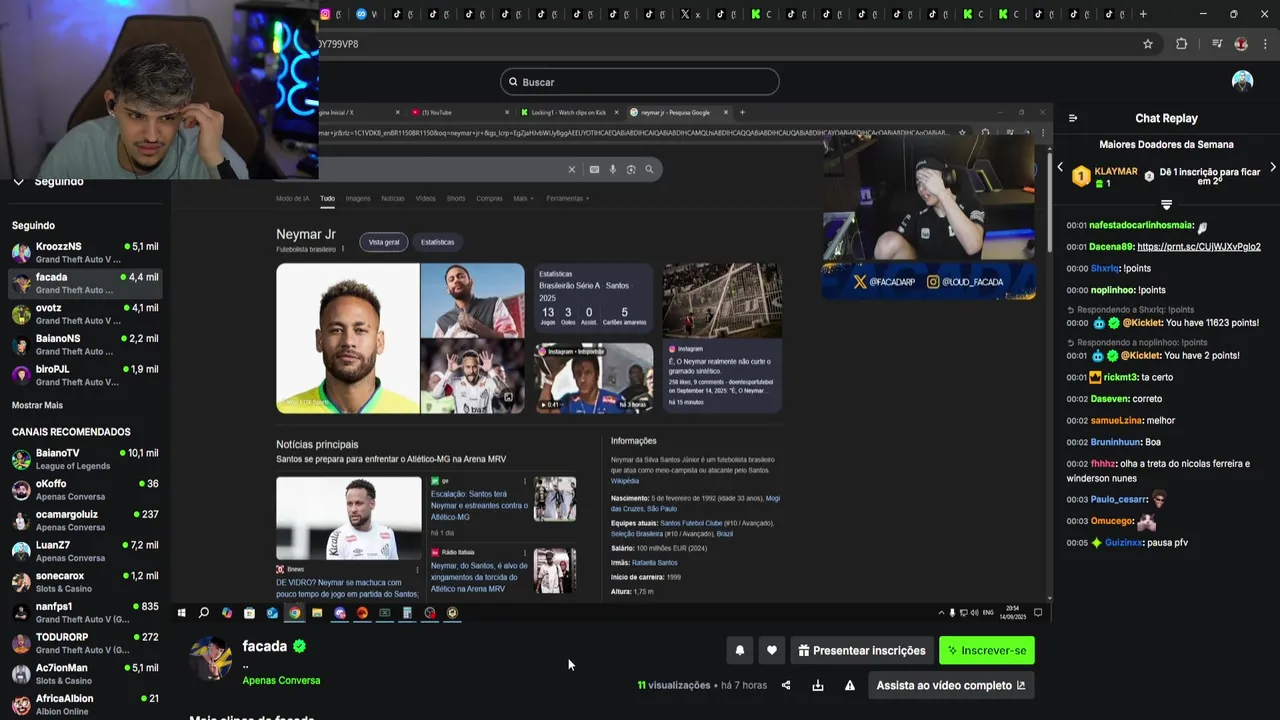Collapse the Chat Replay panel icon
1280x720 pixels.
[1073, 118]
